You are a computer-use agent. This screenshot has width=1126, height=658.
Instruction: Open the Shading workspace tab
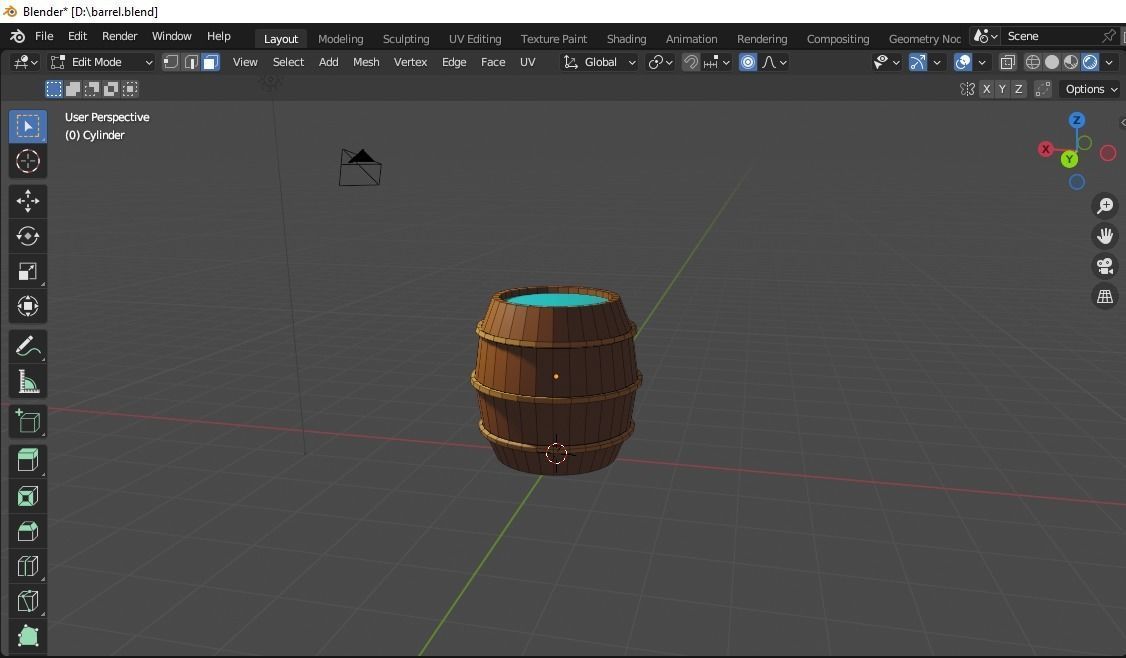pos(626,39)
